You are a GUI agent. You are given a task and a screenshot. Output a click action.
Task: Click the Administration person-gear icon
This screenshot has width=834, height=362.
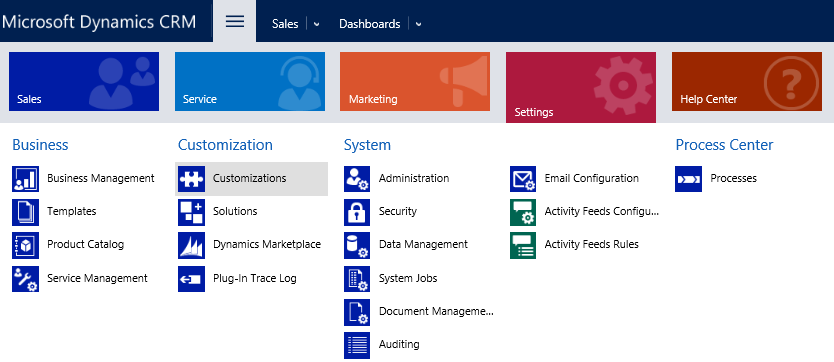point(357,179)
